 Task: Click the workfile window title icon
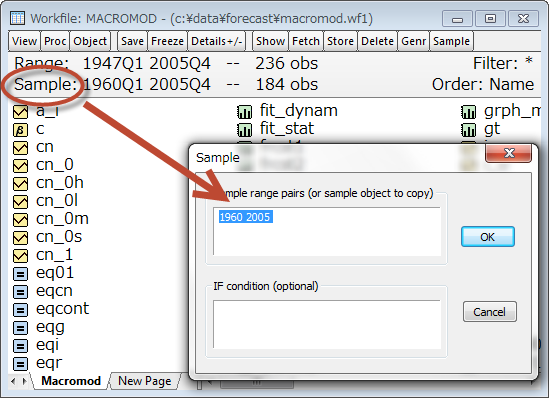(x=17, y=18)
